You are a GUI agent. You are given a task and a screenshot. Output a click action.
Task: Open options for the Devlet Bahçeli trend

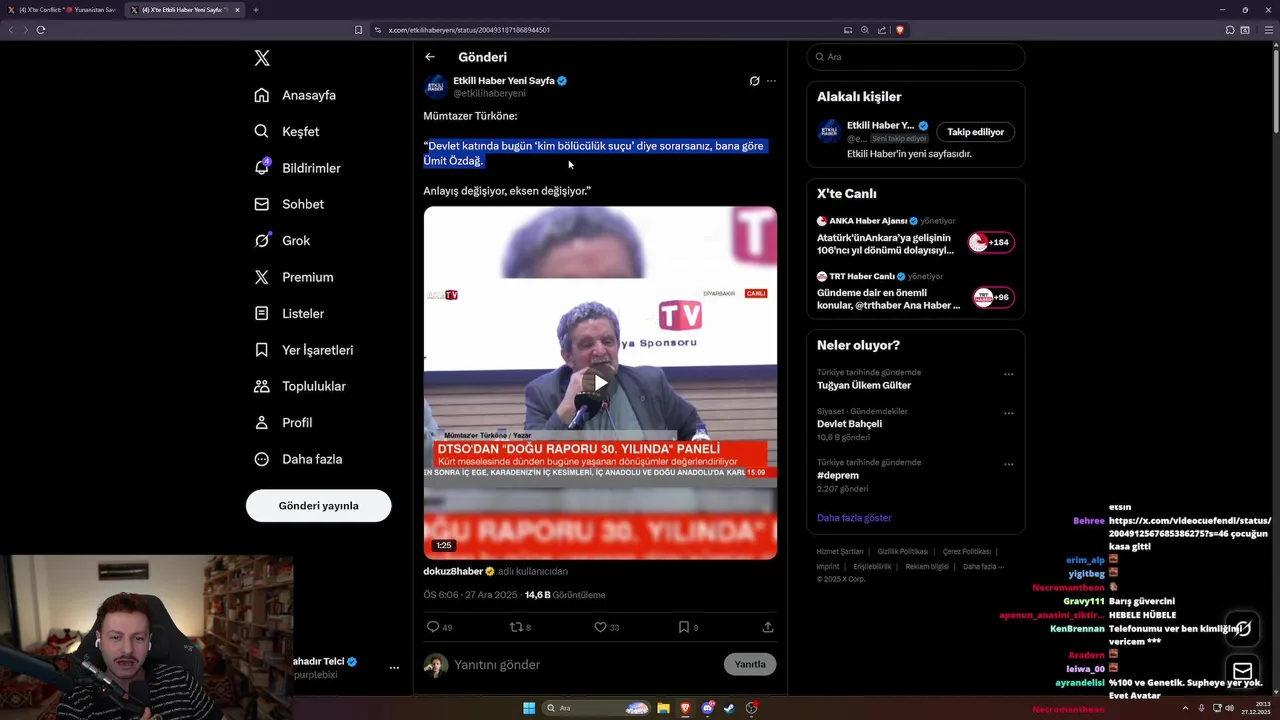[x=1008, y=413]
